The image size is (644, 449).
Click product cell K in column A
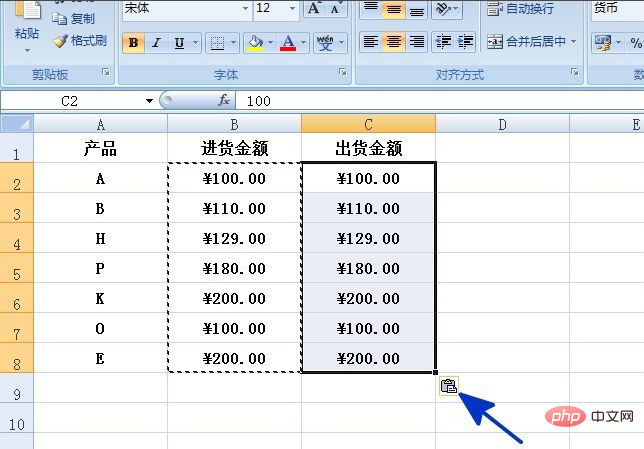coord(101,298)
